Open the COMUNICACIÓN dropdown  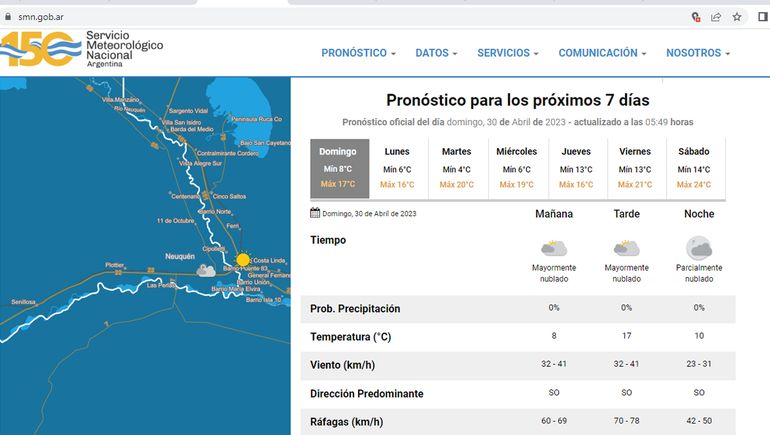coord(602,53)
